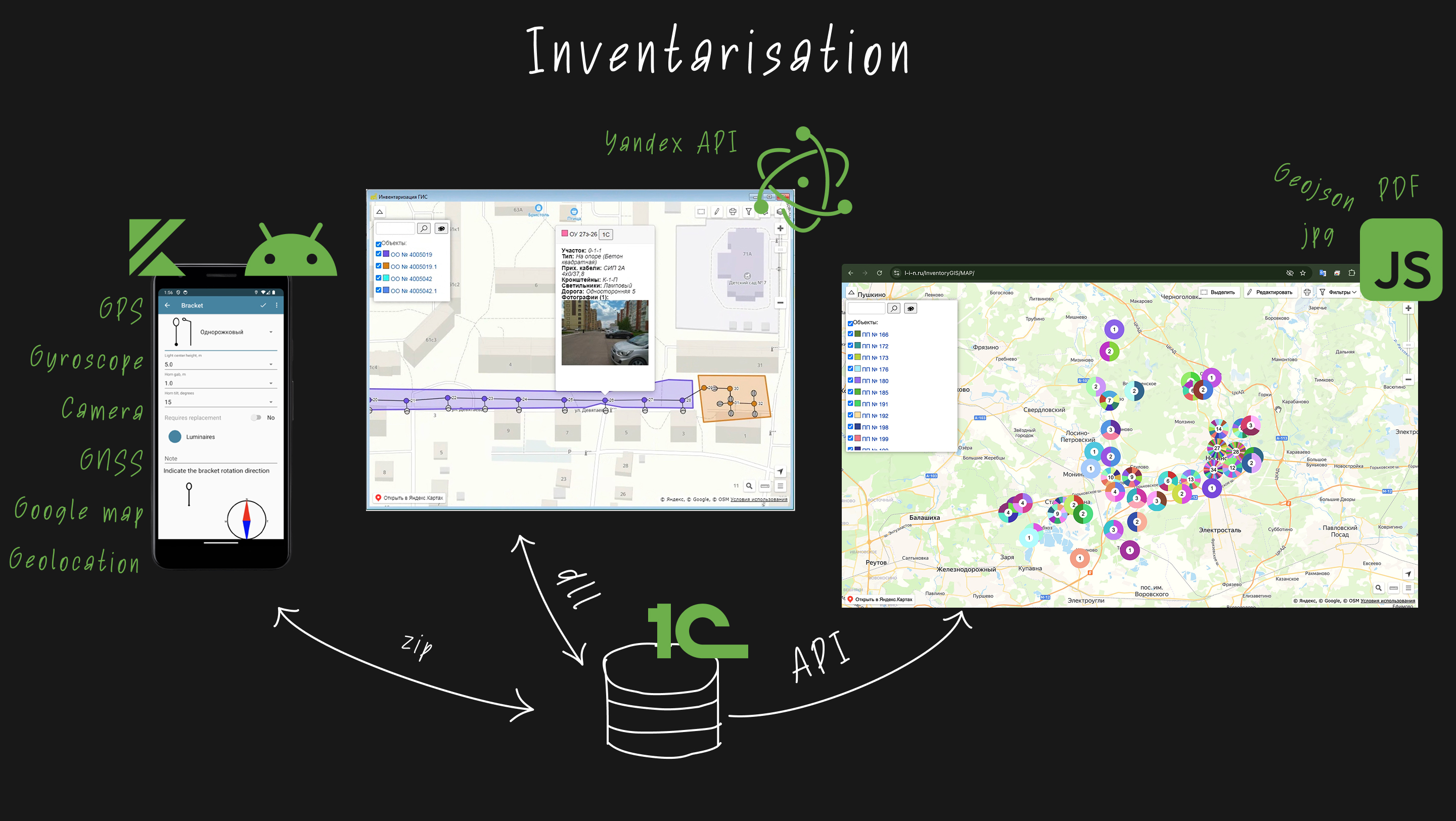
Task: Select the ruler measure tool in the Инвентаризация ГИС window
Action: tap(765, 486)
